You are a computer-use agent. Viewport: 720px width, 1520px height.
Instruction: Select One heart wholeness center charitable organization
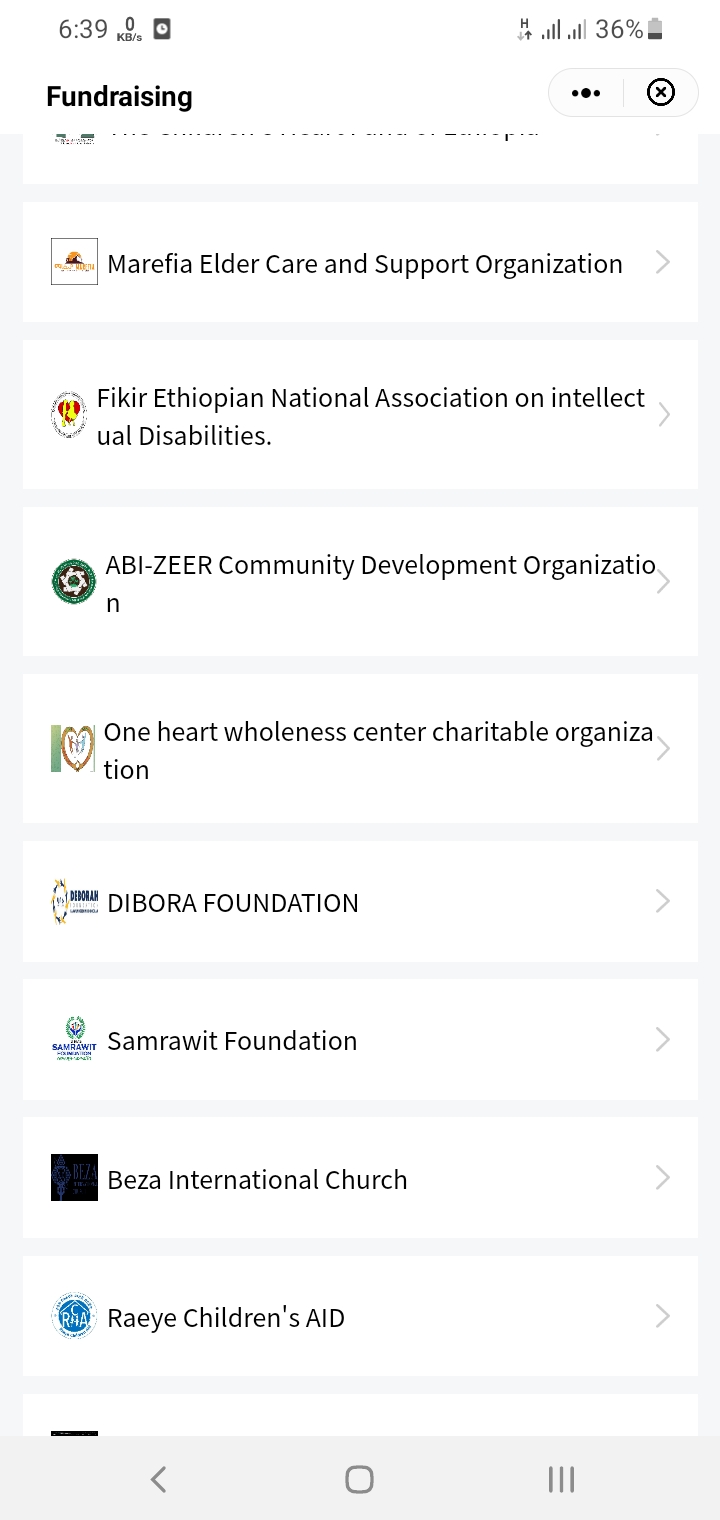point(378,750)
